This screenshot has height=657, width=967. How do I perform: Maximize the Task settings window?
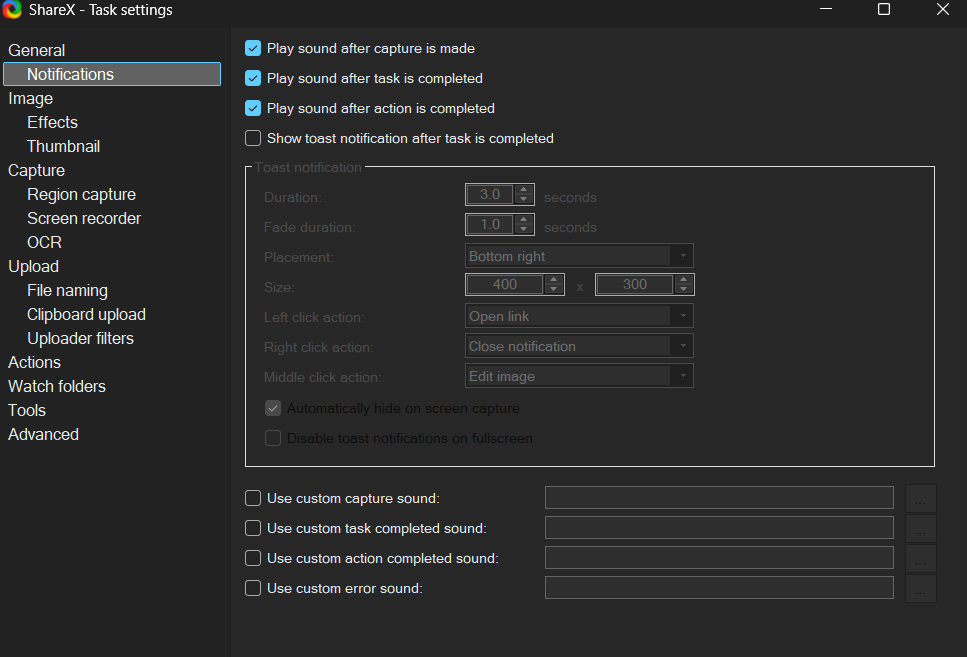click(x=884, y=9)
